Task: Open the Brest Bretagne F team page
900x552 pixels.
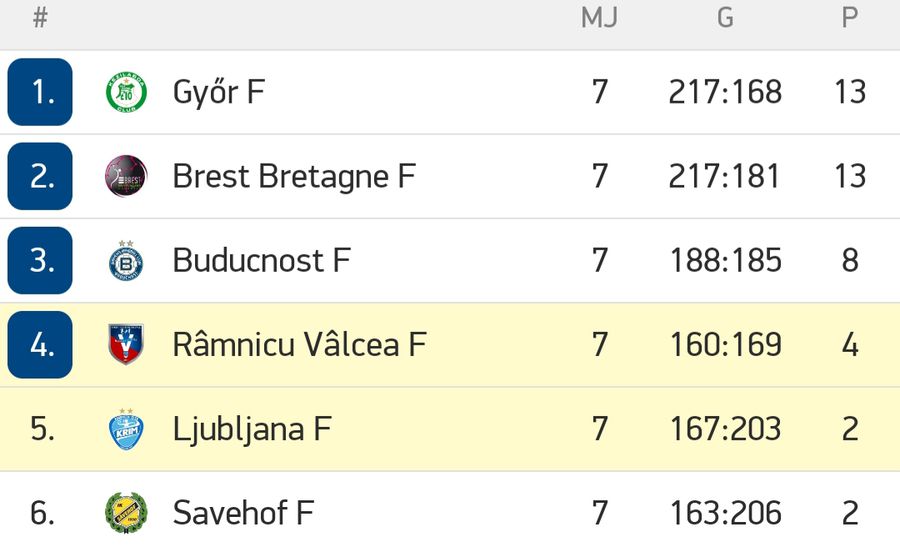Action: tap(294, 176)
